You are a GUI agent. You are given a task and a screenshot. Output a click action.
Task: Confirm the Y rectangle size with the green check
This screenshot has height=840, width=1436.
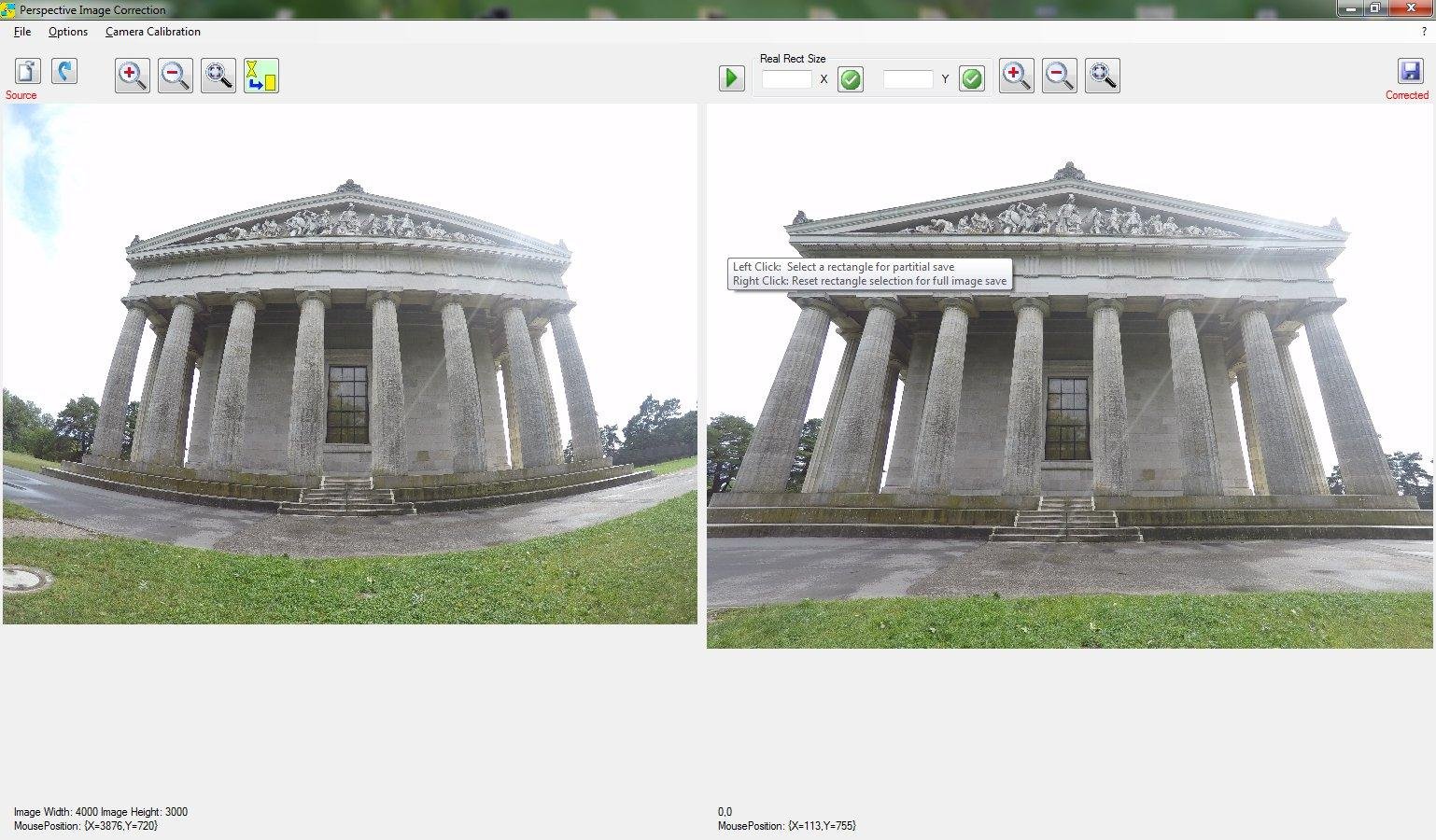[x=971, y=79]
